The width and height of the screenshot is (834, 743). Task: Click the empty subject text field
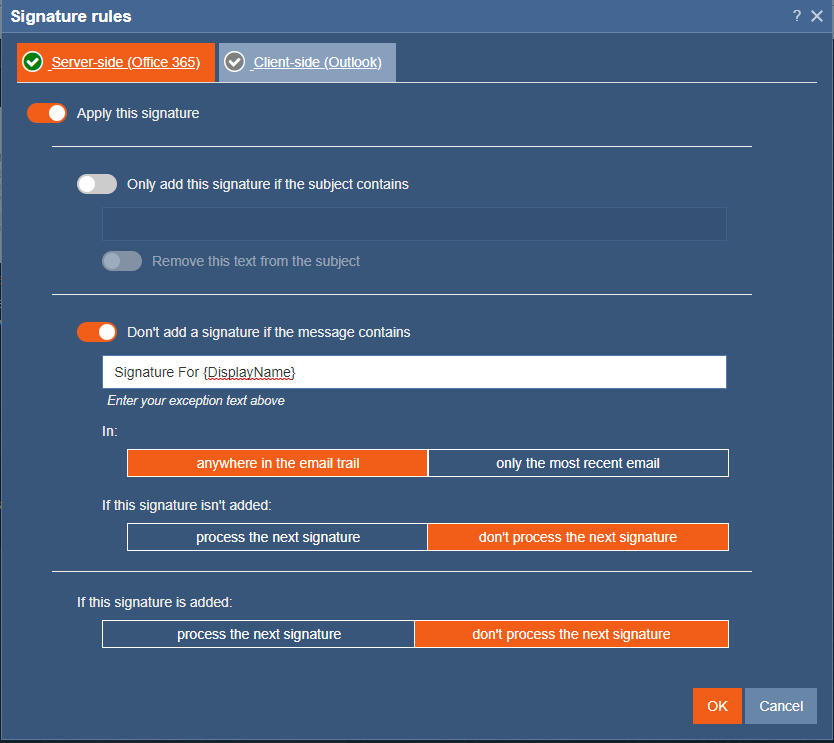tap(413, 223)
